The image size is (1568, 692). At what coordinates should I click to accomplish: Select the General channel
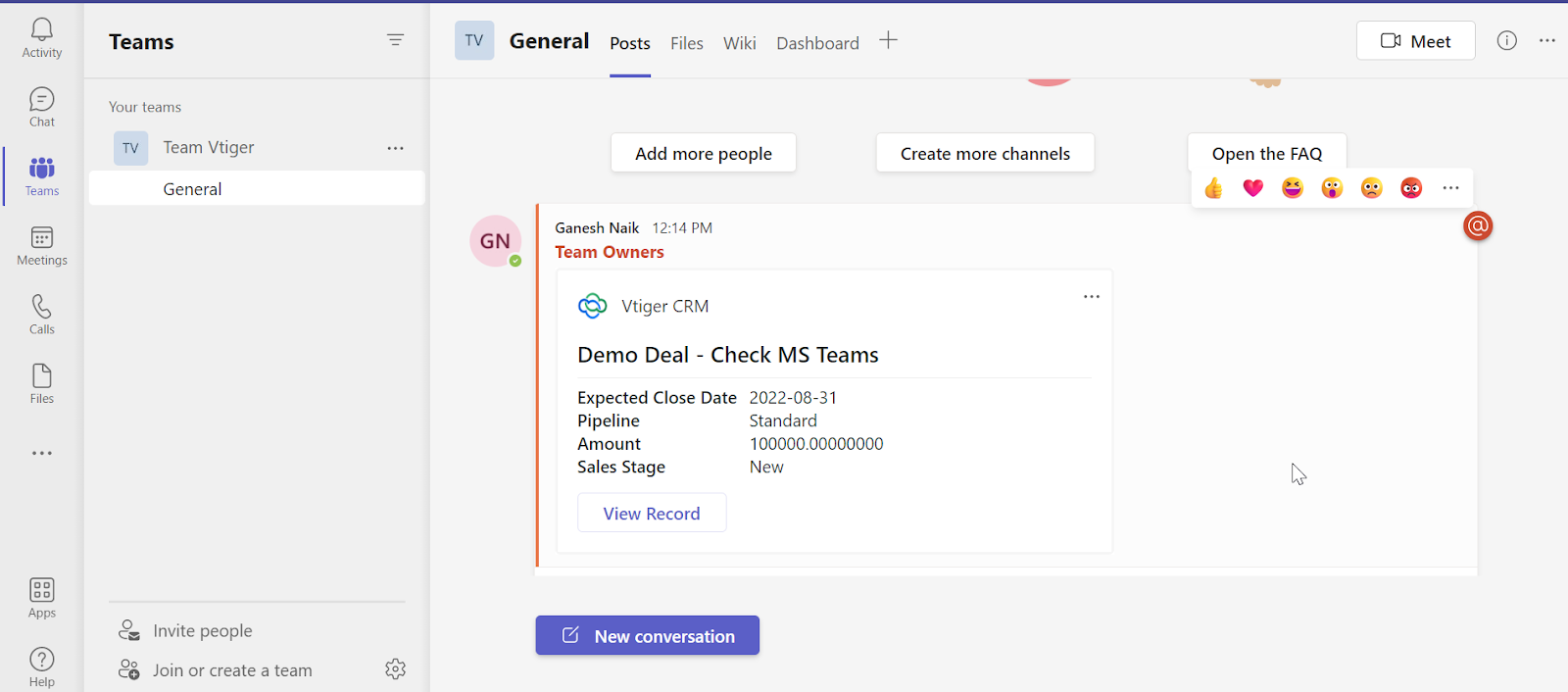(x=257, y=189)
